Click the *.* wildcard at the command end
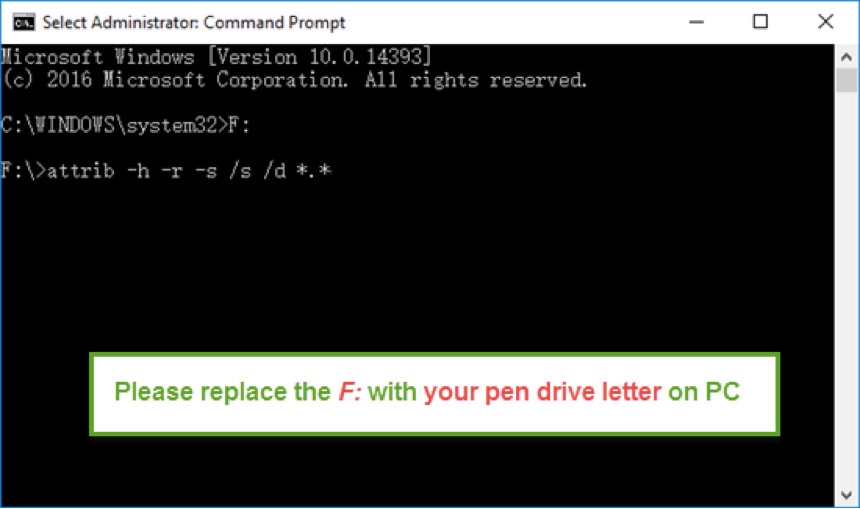The height and width of the screenshot is (509, 860). point(313,171)
